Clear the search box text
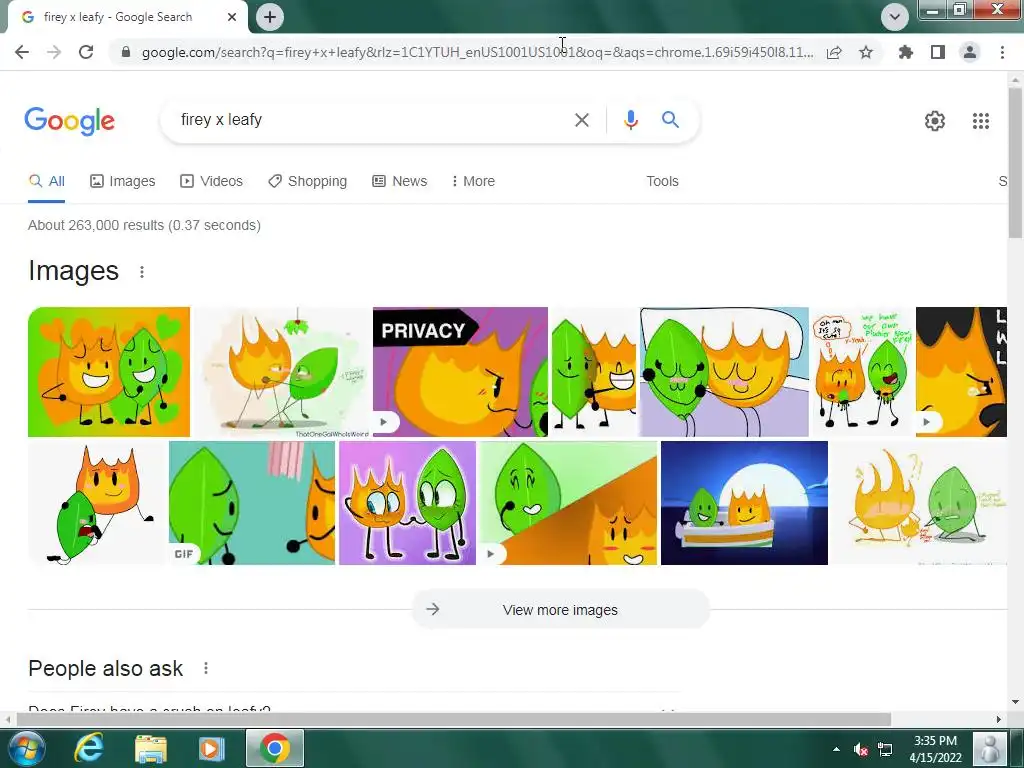The image size is (1024, 768). pos(581,120)
